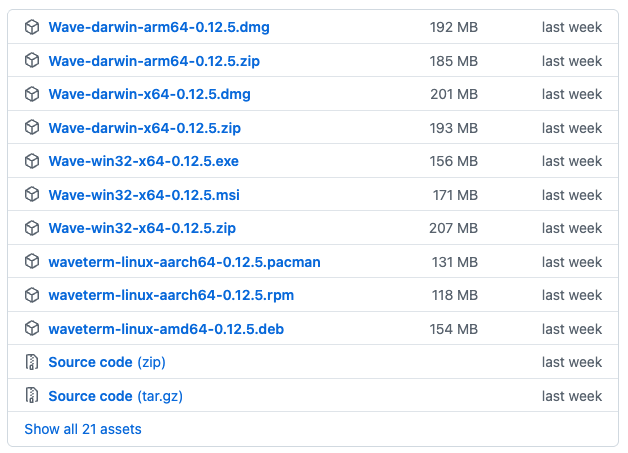Click the 192 MB size text
The width and height of the screenshot is (628, 453).
[454, 27]
